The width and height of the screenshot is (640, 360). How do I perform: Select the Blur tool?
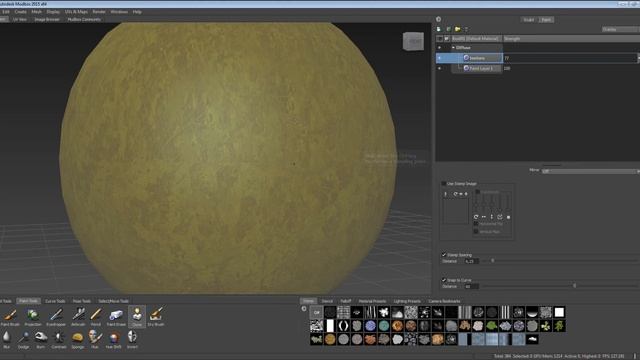point(7,340)
